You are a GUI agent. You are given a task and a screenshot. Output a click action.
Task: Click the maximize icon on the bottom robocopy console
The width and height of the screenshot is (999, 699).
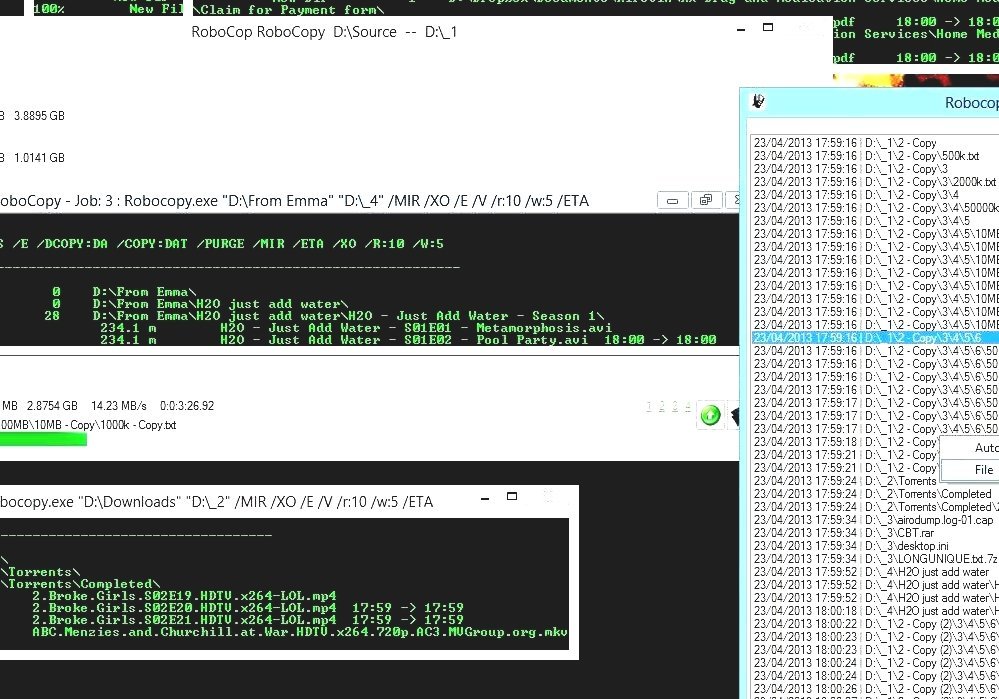pyautogui.click(x=511, y=496)
